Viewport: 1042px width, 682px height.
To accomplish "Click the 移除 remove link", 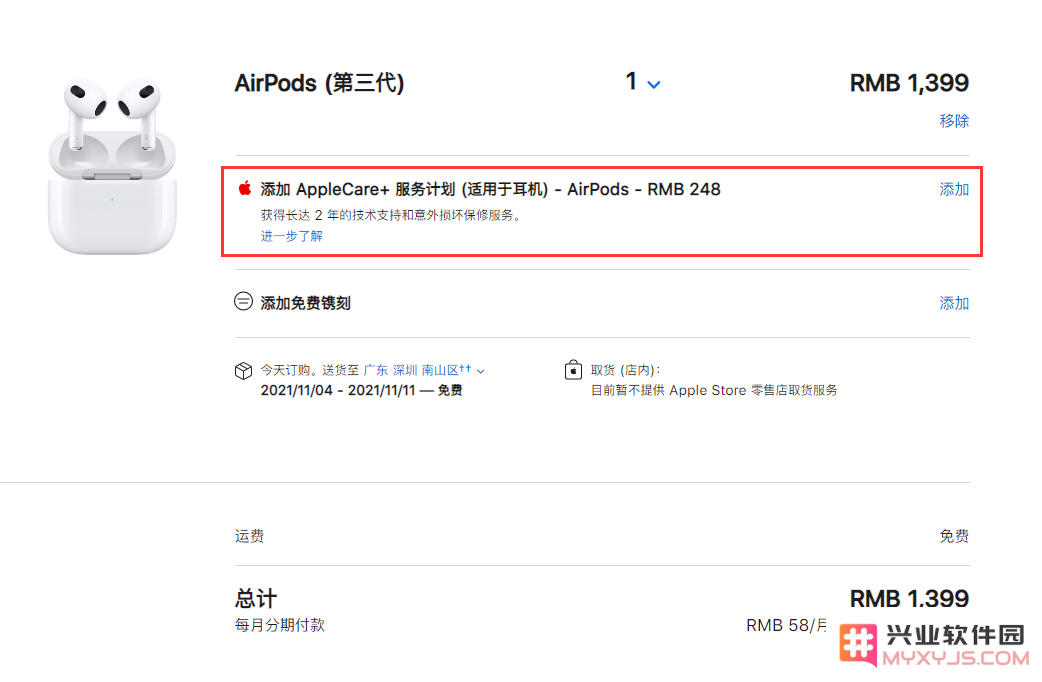I will click(954, 121).
